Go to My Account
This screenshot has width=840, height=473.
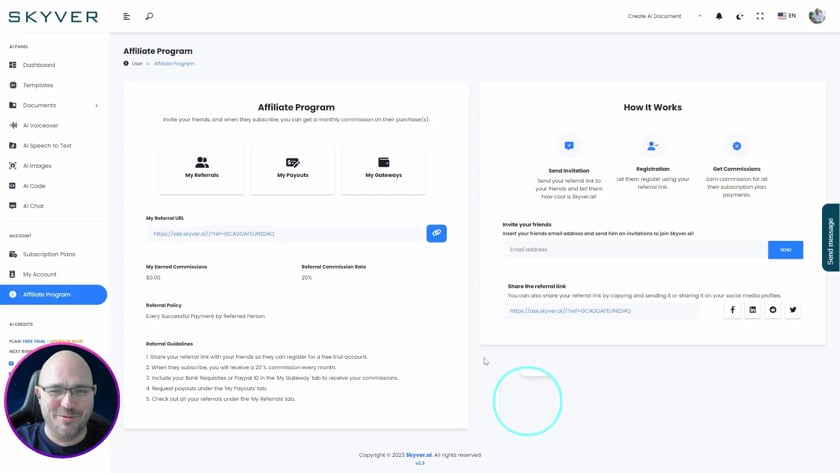point(39,274)
